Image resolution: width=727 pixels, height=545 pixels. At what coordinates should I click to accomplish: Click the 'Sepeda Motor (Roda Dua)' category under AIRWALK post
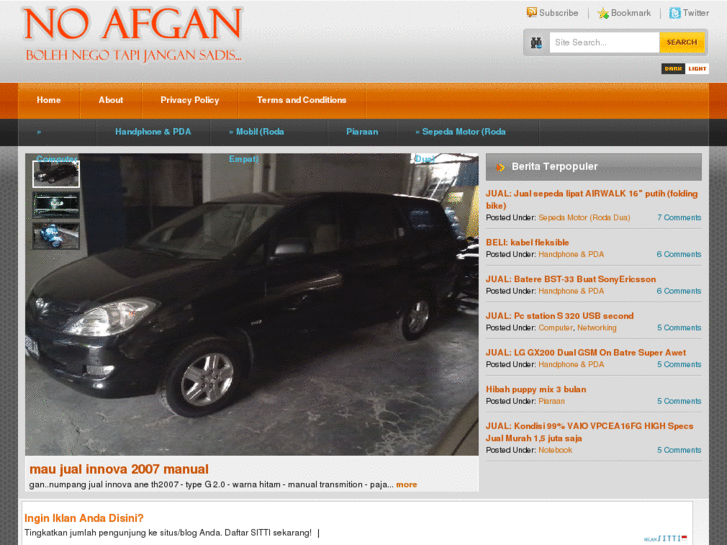[584, 218]
